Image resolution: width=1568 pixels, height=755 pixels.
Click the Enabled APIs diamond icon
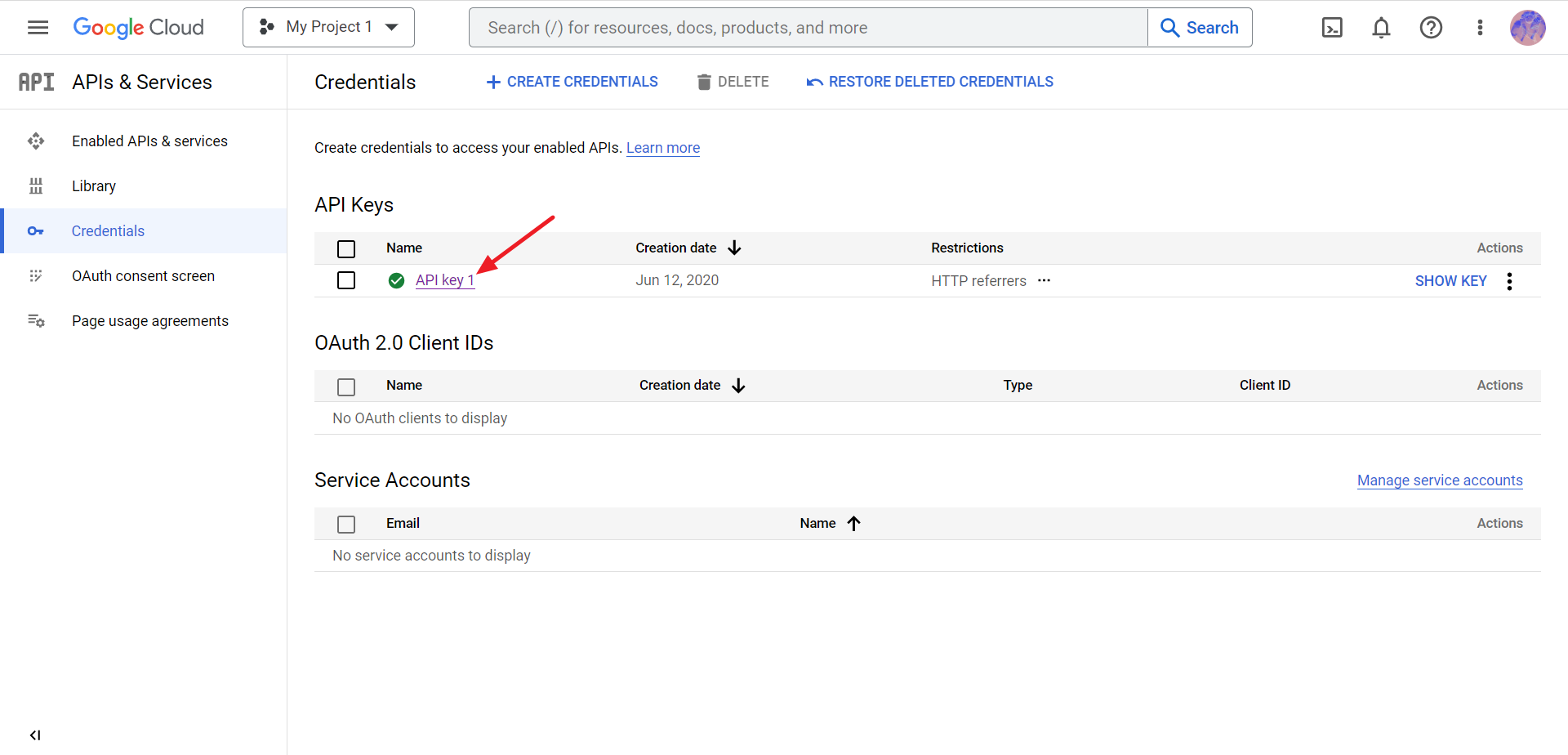coord(36,141)
